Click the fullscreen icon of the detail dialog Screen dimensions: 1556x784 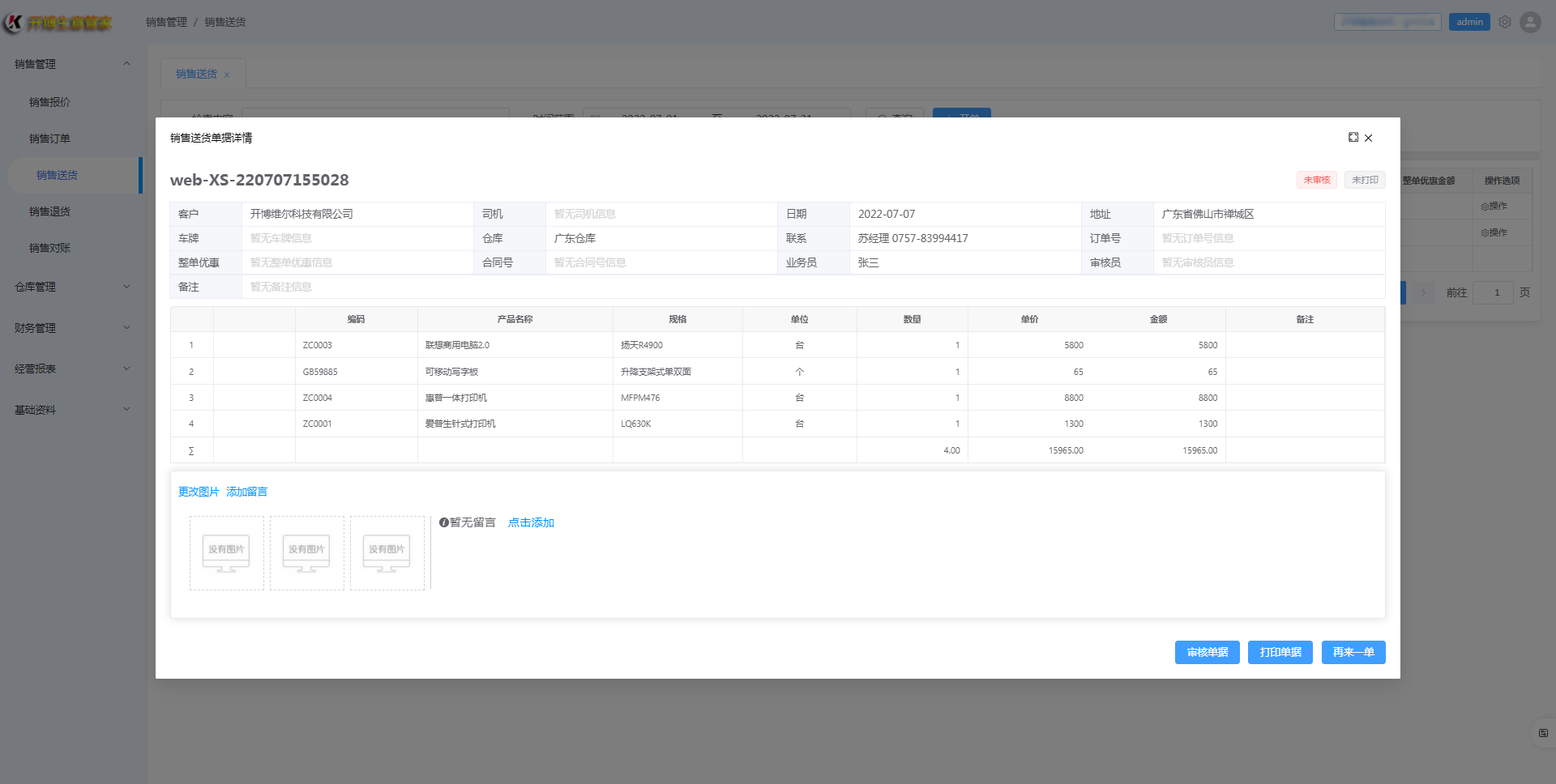(x=1353, y=138)
